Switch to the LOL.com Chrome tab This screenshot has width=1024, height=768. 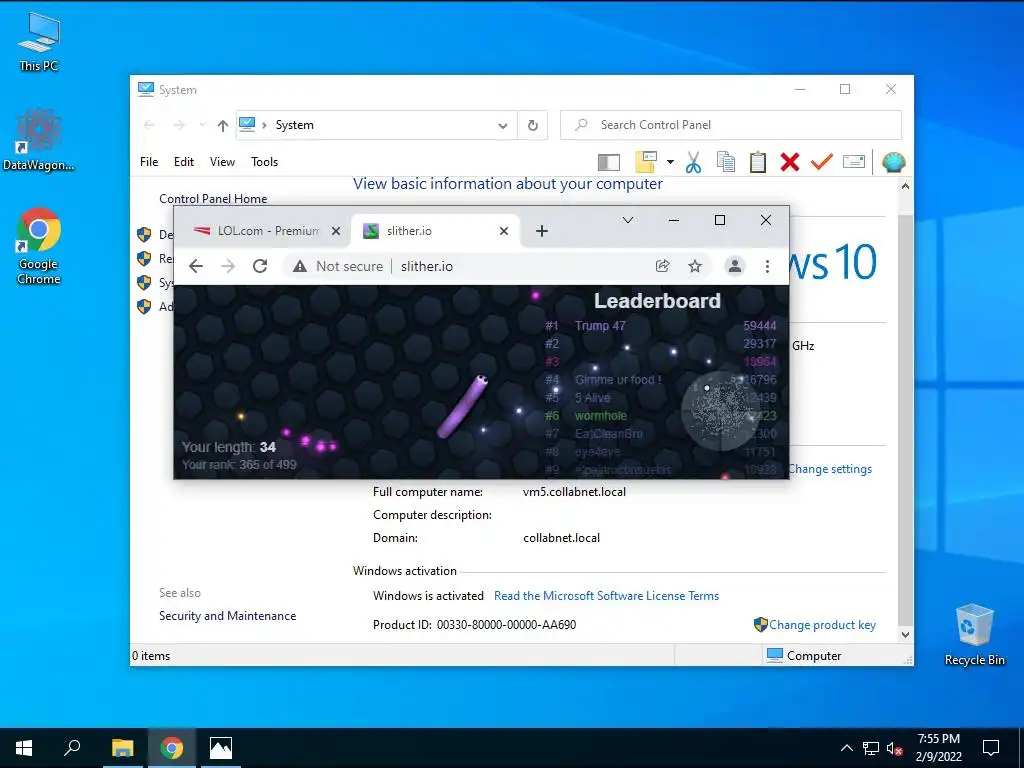click(x=267, y=231)
